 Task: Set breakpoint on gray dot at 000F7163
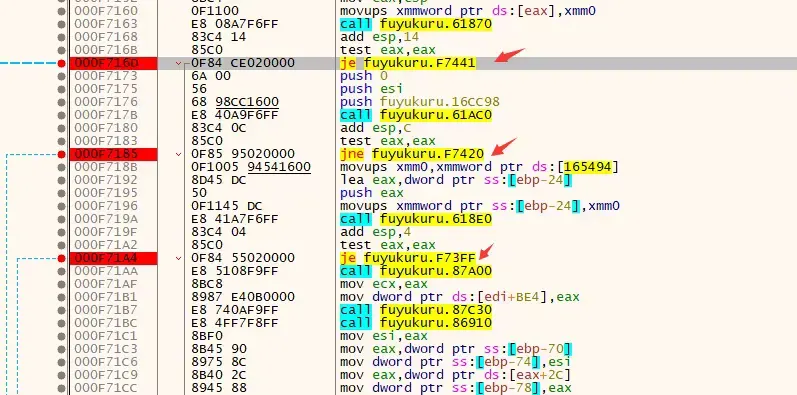62,24
